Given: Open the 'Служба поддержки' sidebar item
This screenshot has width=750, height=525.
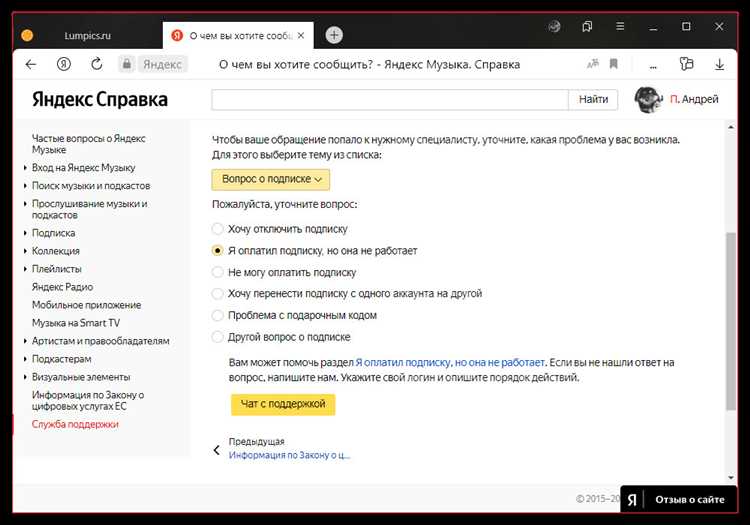Looking at the screenshot, I should click(75, 424).
